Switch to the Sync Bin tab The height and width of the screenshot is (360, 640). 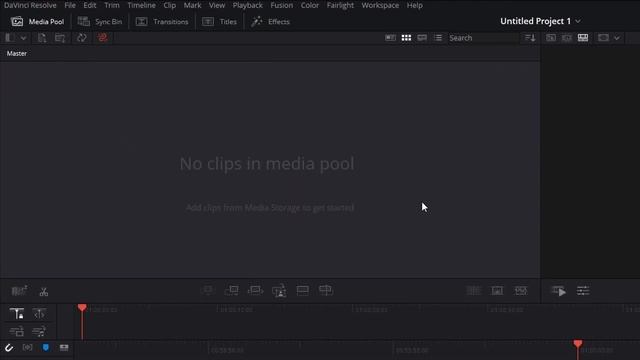[x=100, y=22]
